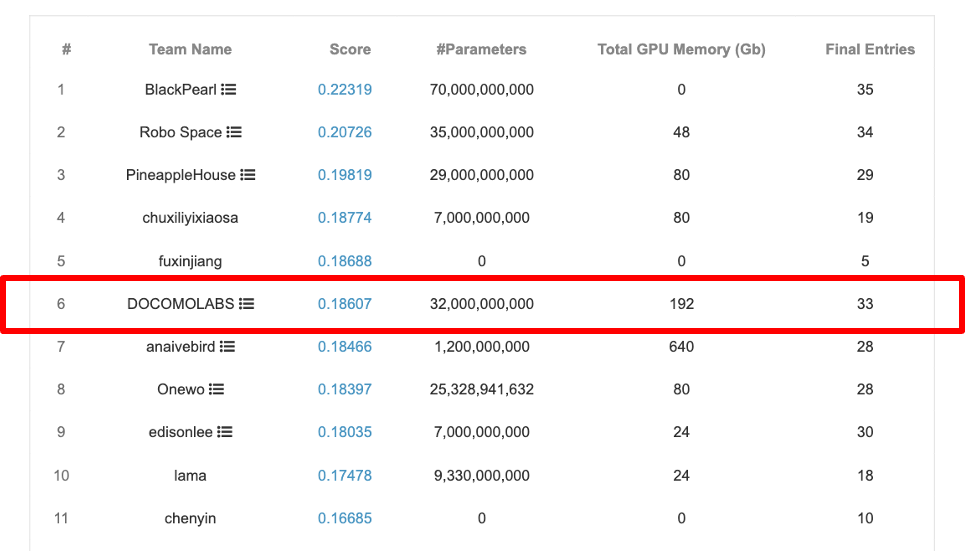Click Robo Space's final entries value 34
Screen dimensions: 966x552
point(865,132)
